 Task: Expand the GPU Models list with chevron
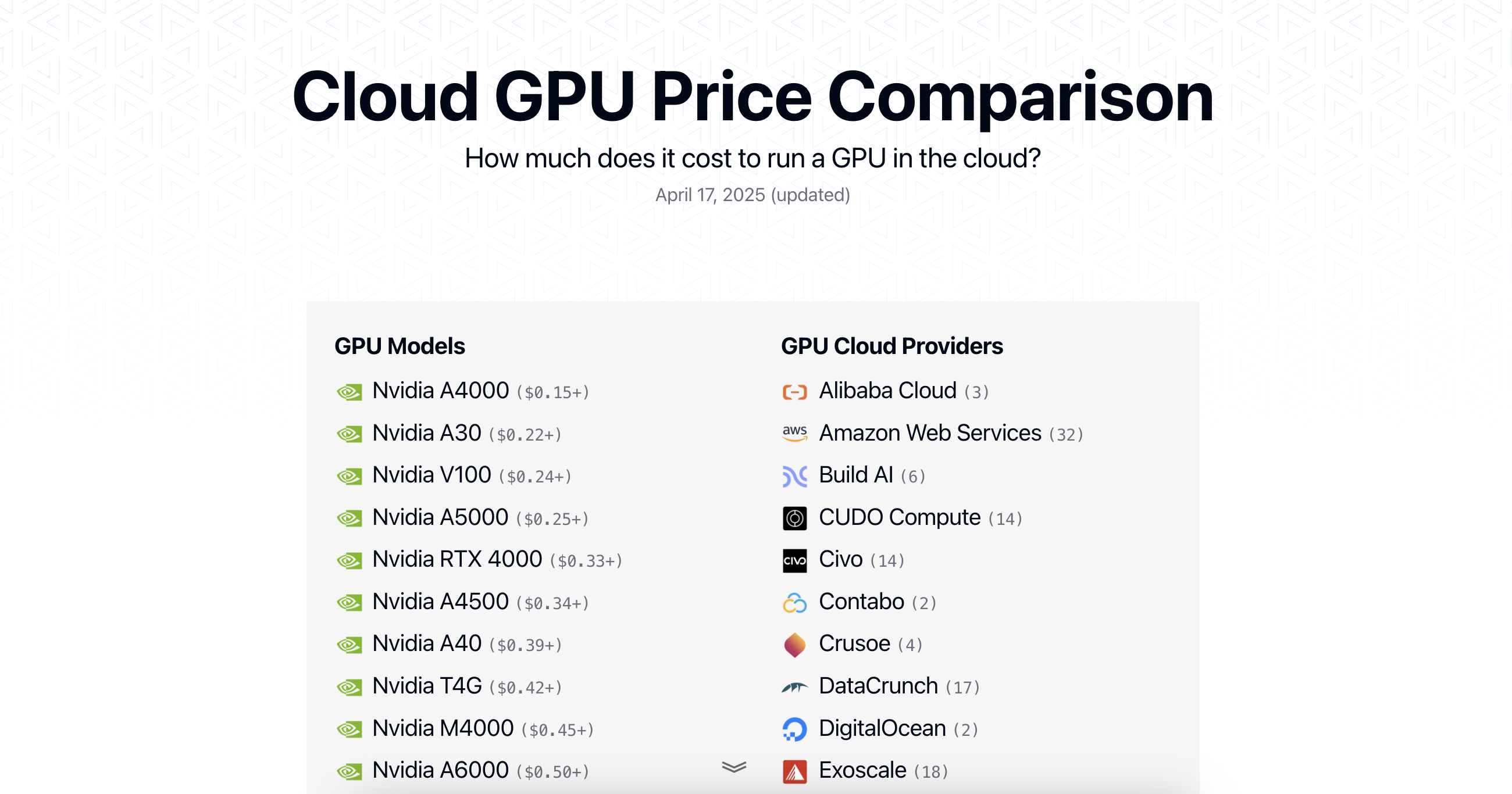734,767
